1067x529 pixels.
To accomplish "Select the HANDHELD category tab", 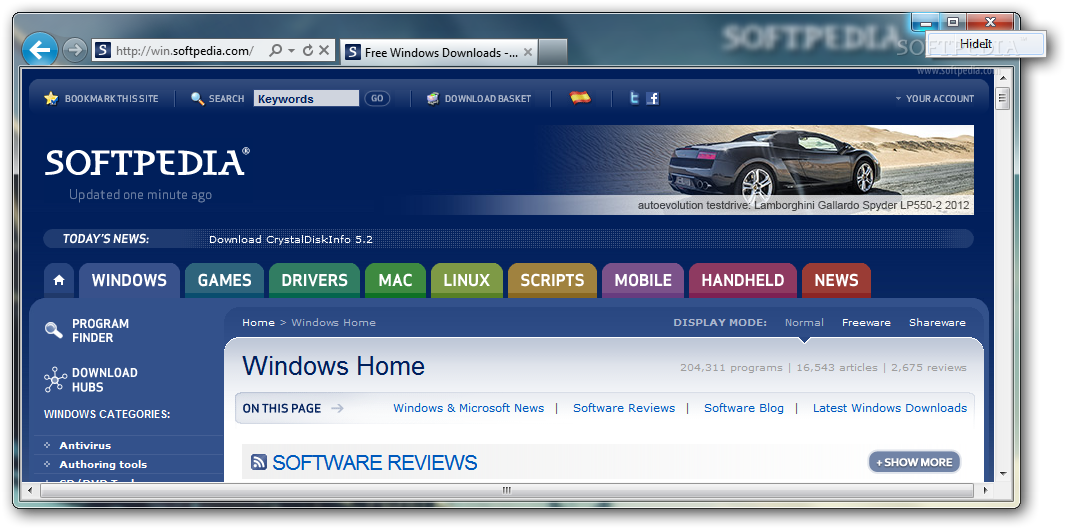I will tap(743, 280).
